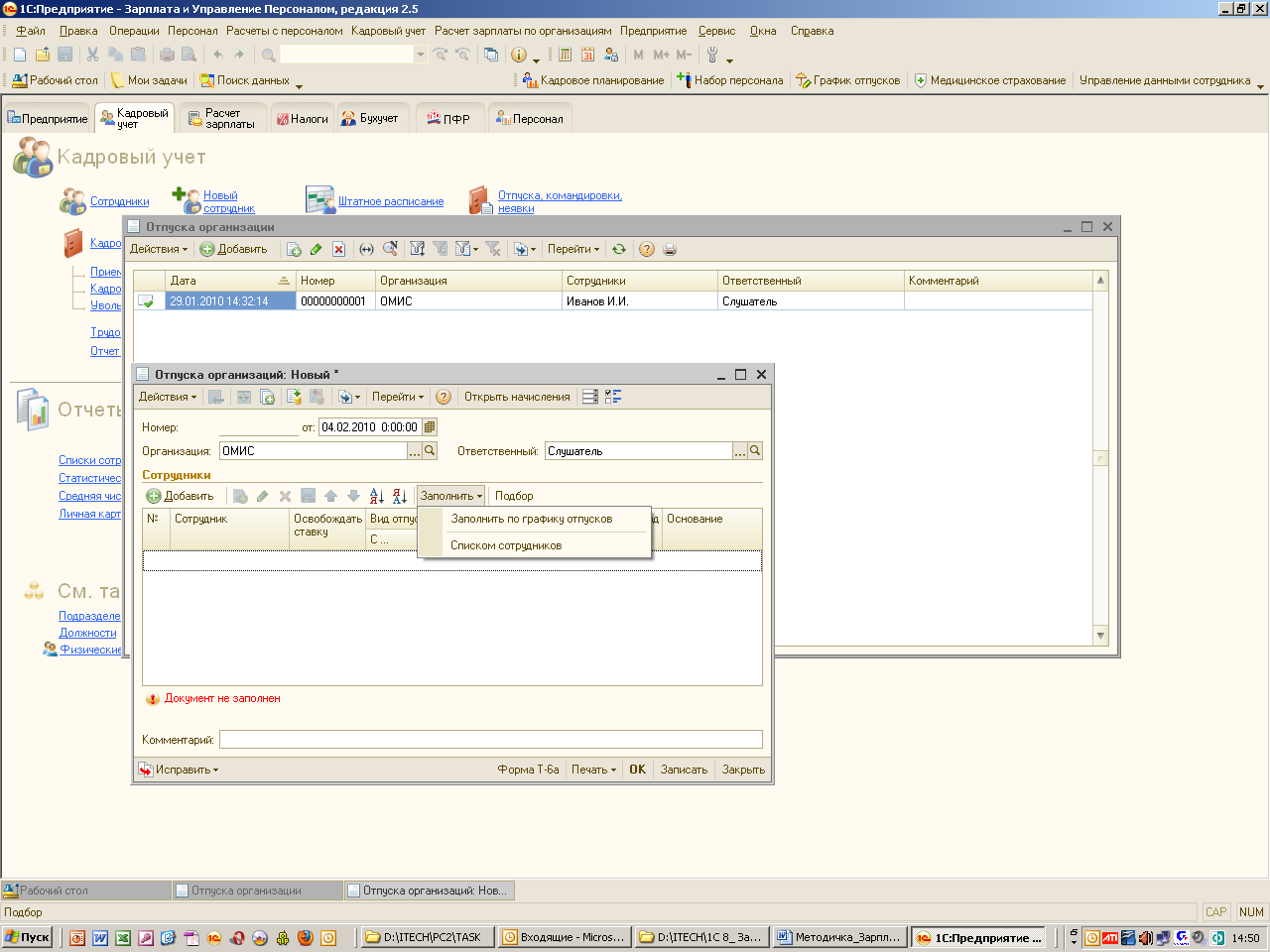1270x952 pixels.
Task: Click the open file icon in main toolbar
Action: point(43,55)
